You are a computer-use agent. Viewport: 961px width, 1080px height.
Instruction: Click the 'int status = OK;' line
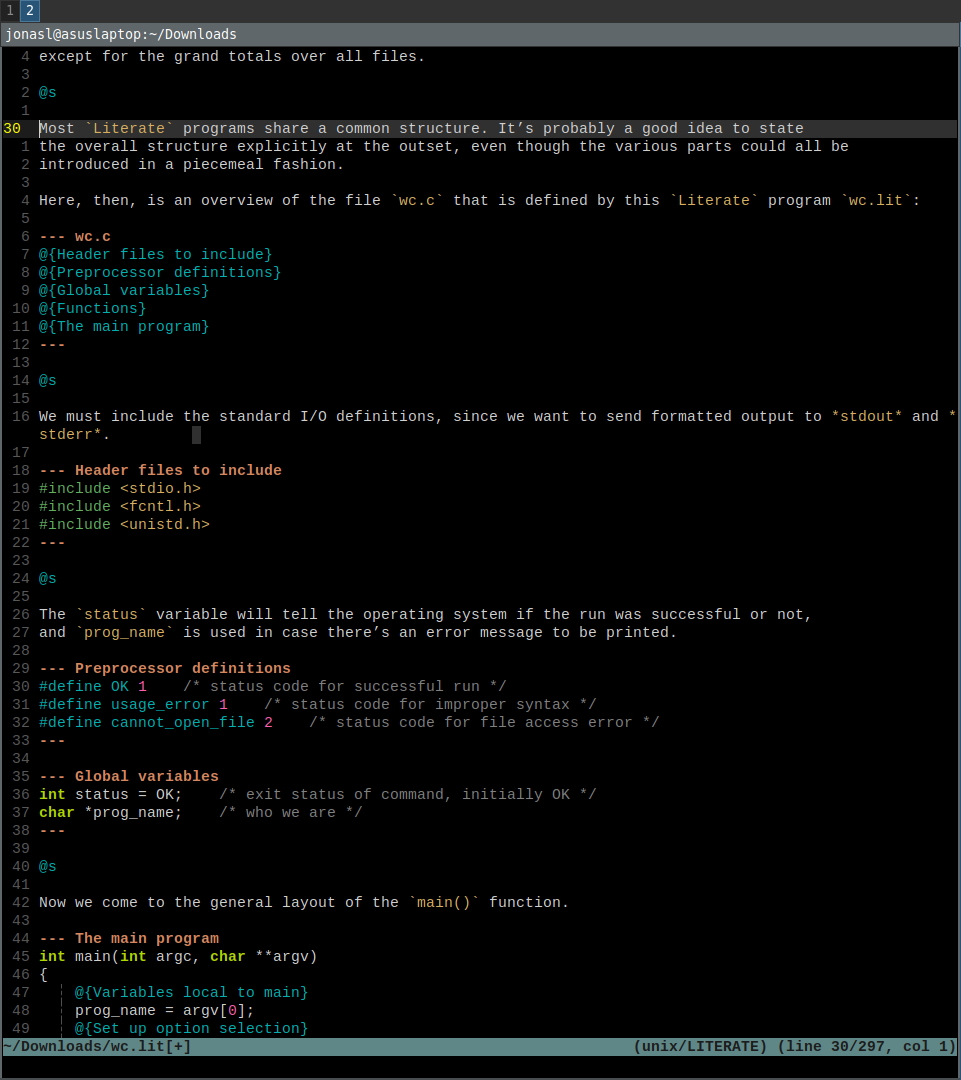tap(318, 794)
